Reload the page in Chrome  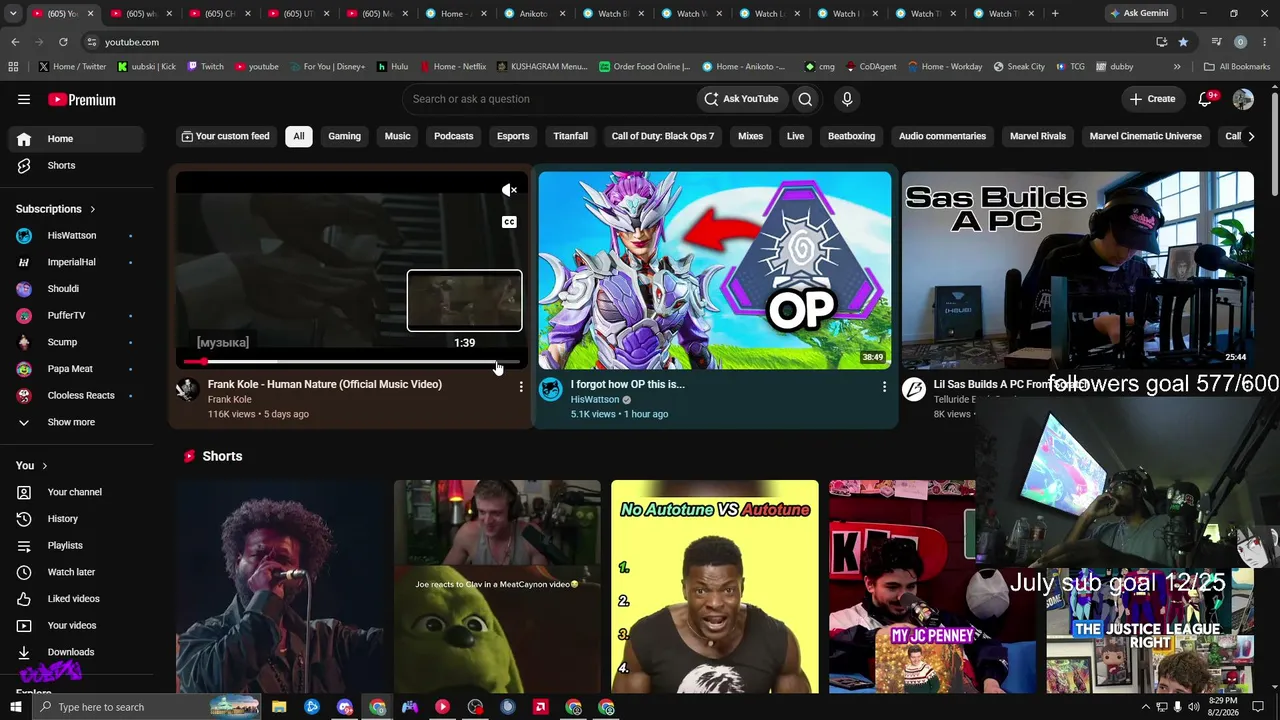(63, 42)
